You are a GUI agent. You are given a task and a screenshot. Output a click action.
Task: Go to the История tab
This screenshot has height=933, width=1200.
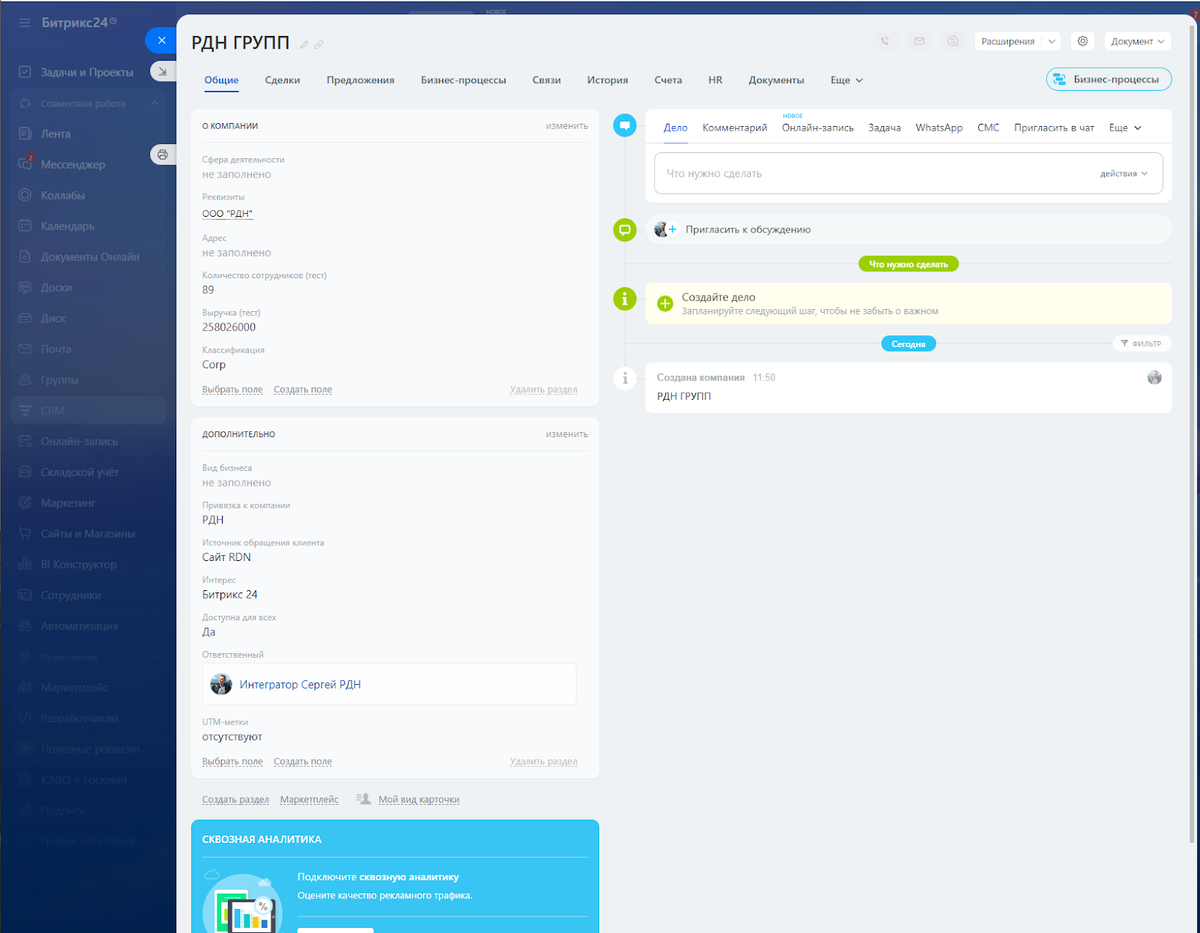pyautogui.click(x=607, y=80)
